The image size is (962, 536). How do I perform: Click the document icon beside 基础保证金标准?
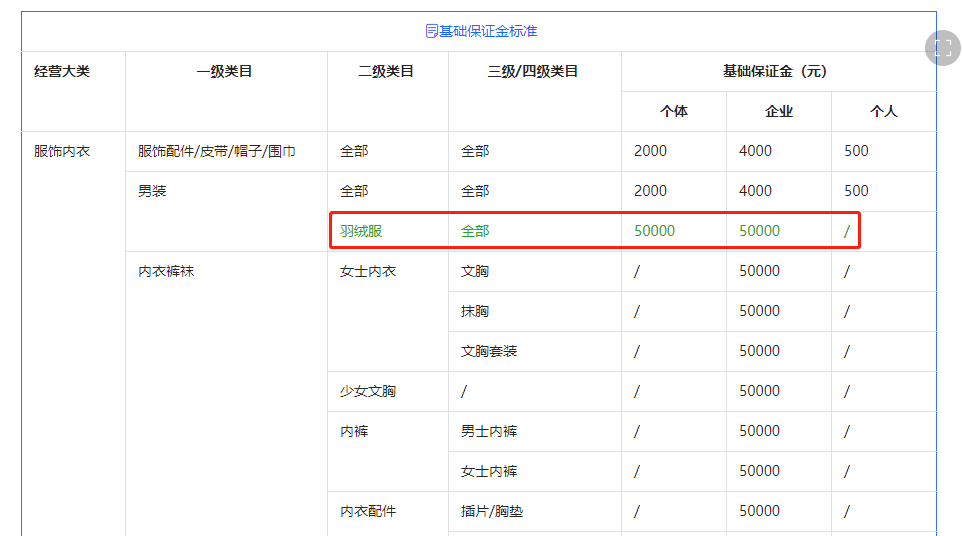coord(431,31)
